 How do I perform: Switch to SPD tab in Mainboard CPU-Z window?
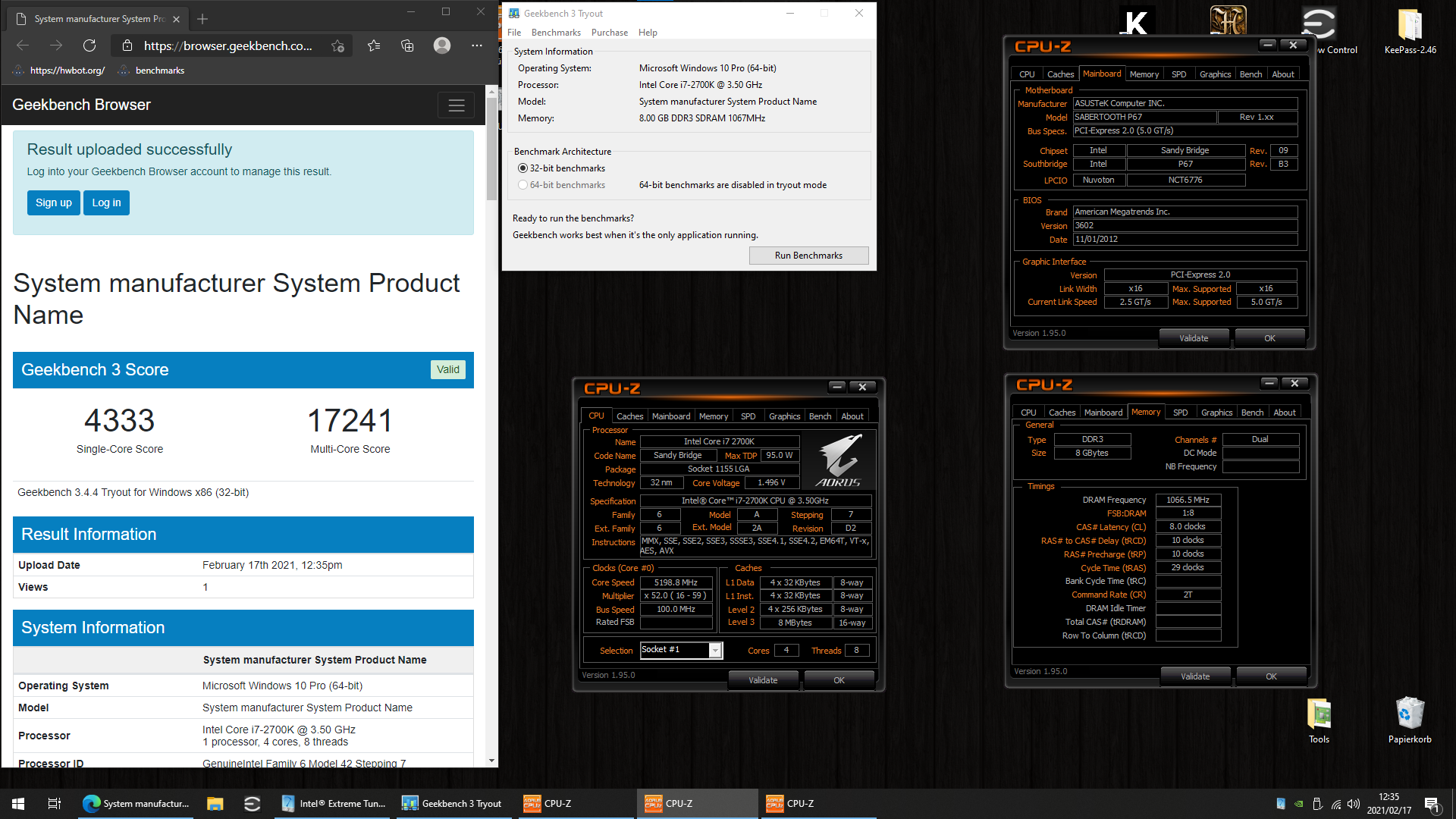coord(1178,74)
